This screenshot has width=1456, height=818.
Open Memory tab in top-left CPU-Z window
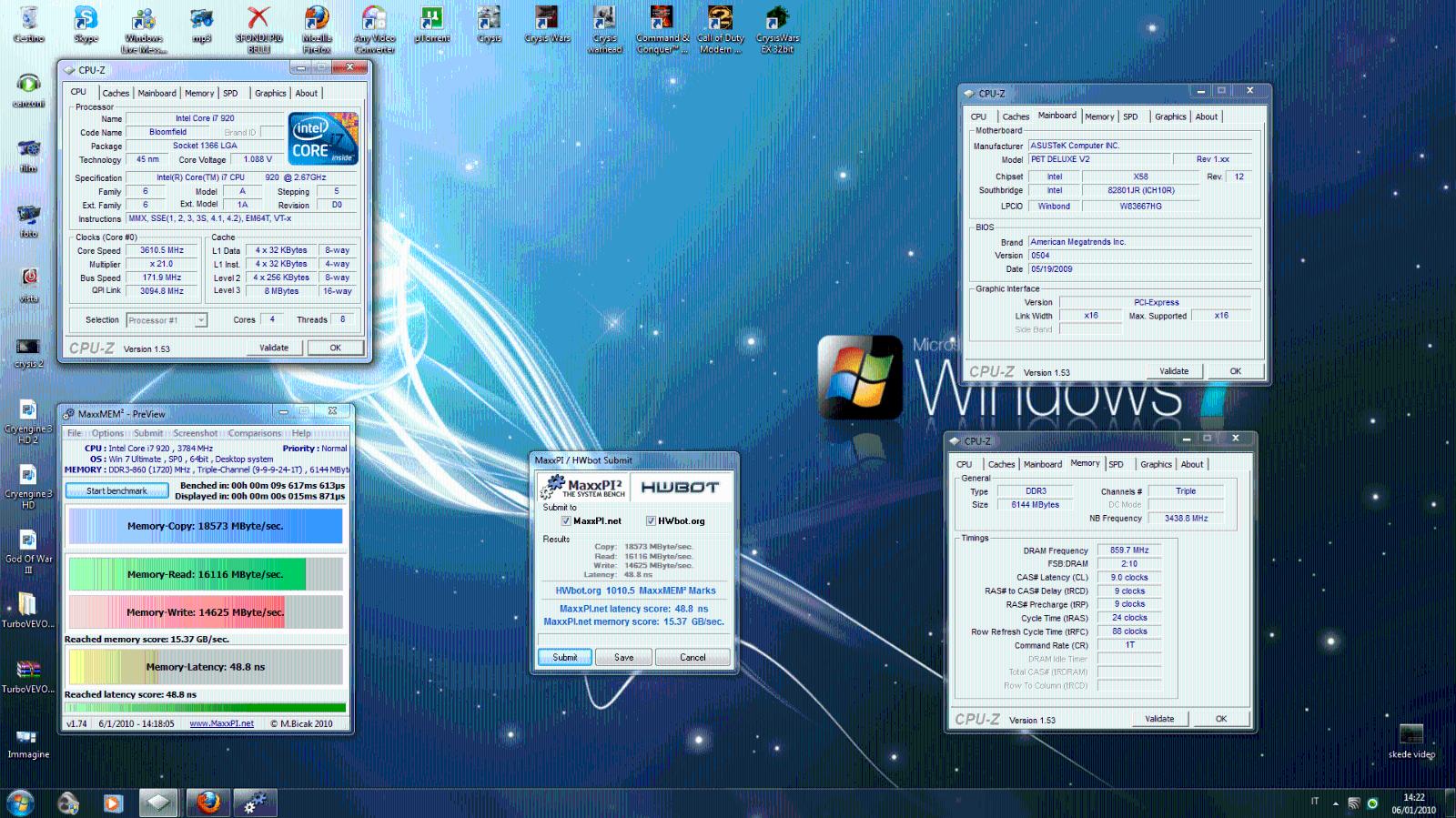pos(199,93)
